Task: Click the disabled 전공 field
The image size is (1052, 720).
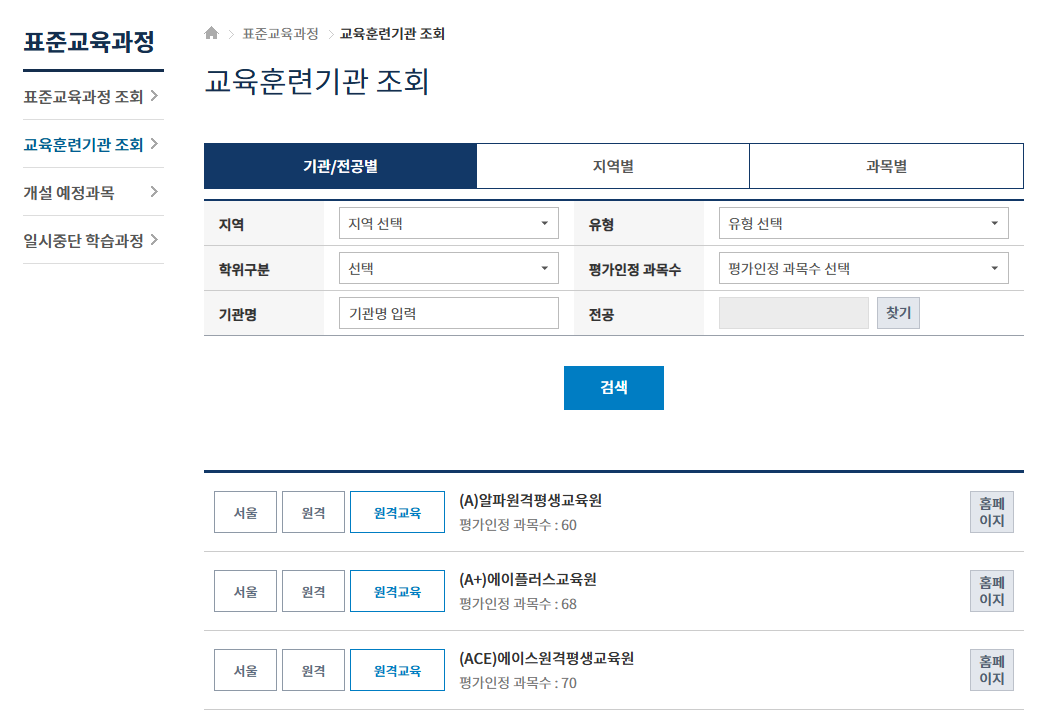Action: click(794, 313)
